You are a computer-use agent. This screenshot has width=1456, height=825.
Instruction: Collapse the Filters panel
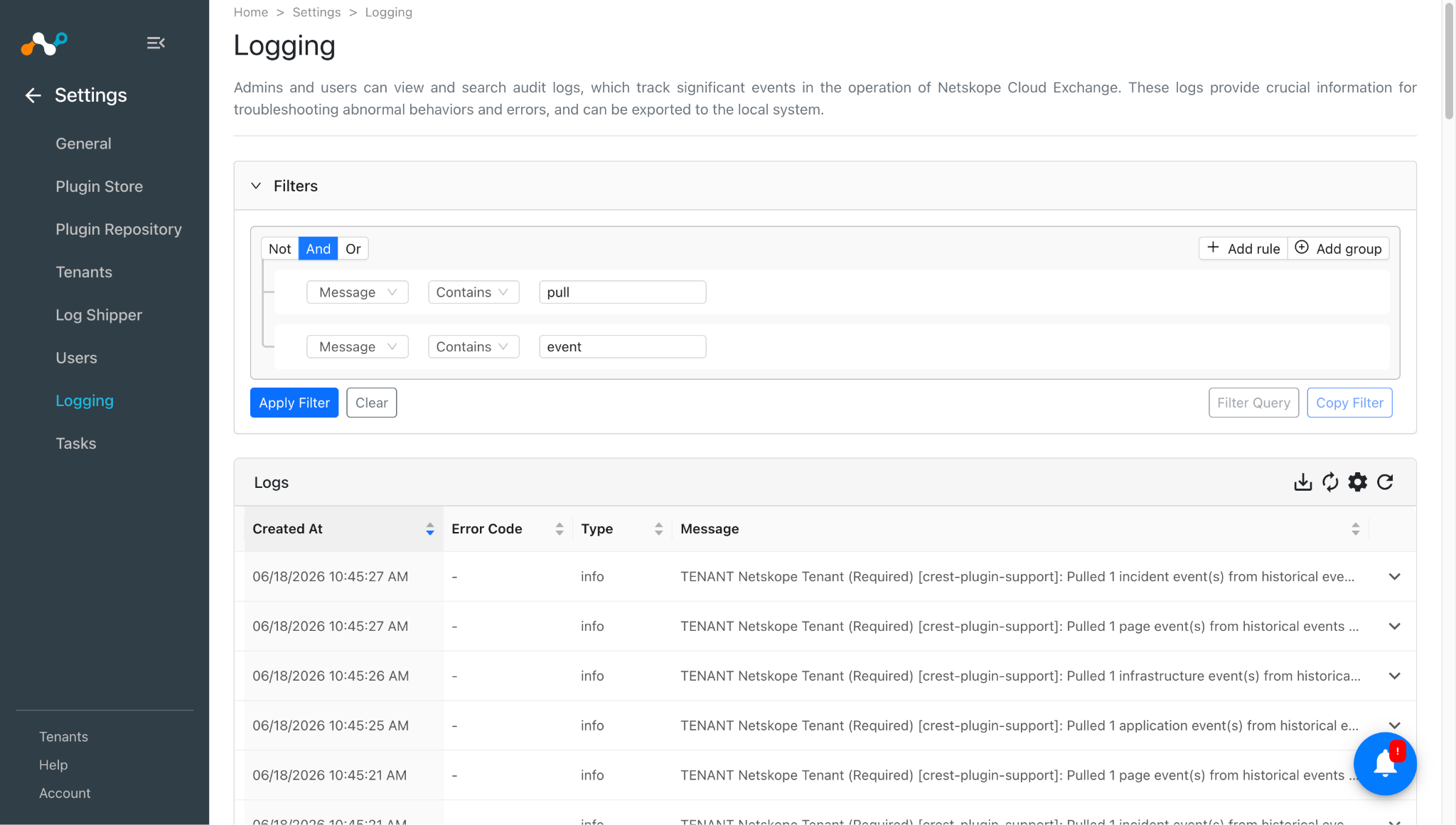tap(256, 186)
